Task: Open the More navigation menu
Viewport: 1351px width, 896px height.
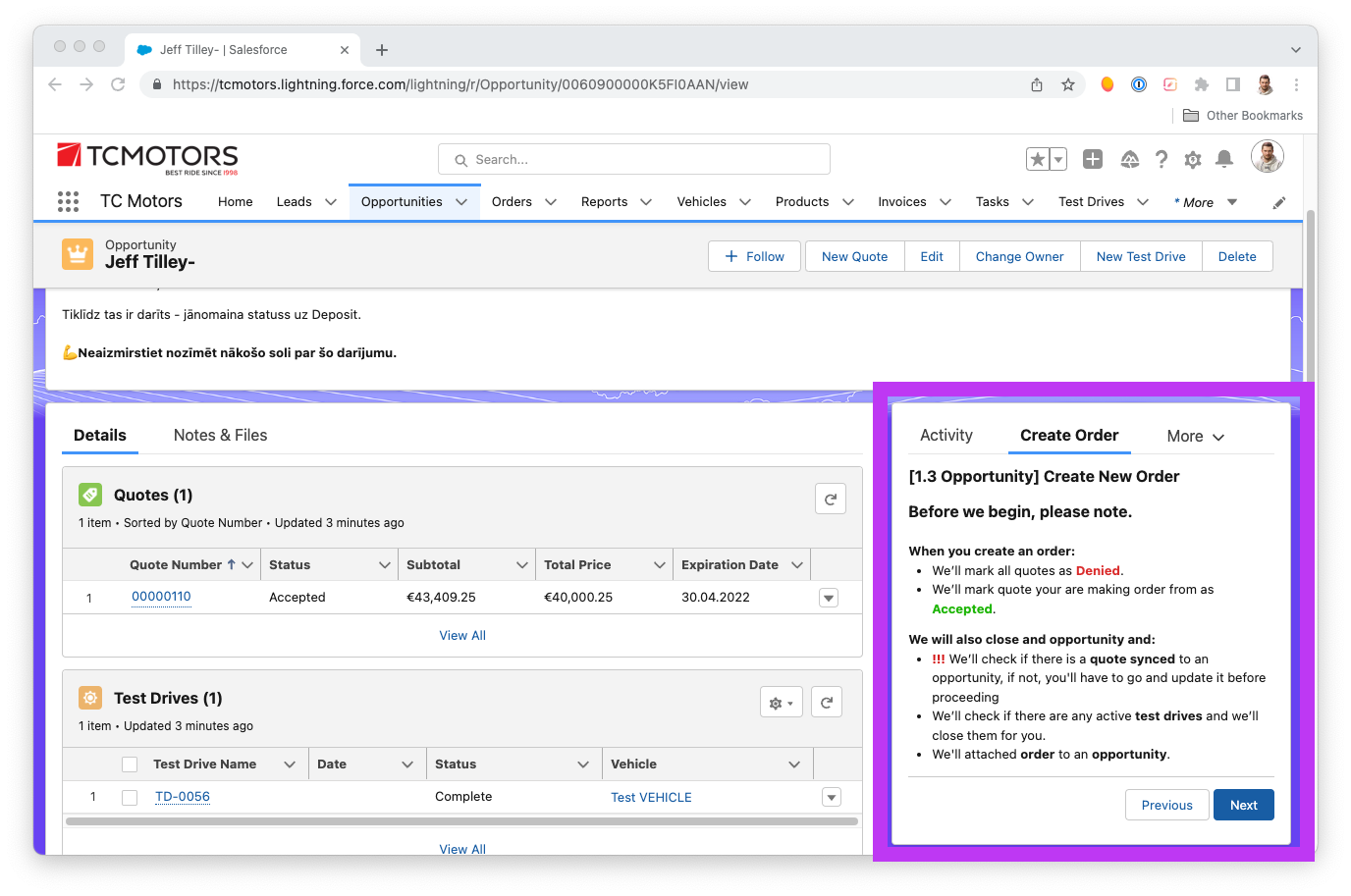Action: pyautogui.click(x=1207, y=202)
